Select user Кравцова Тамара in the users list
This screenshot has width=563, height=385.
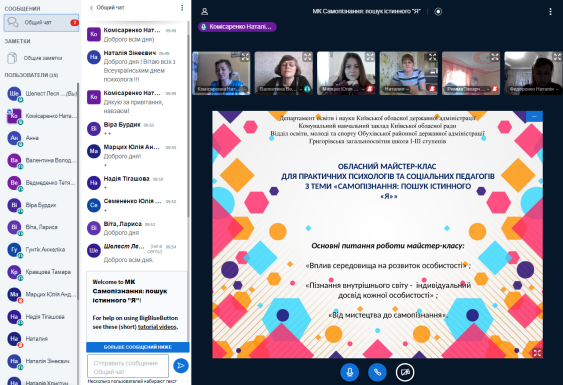(41, 272)
